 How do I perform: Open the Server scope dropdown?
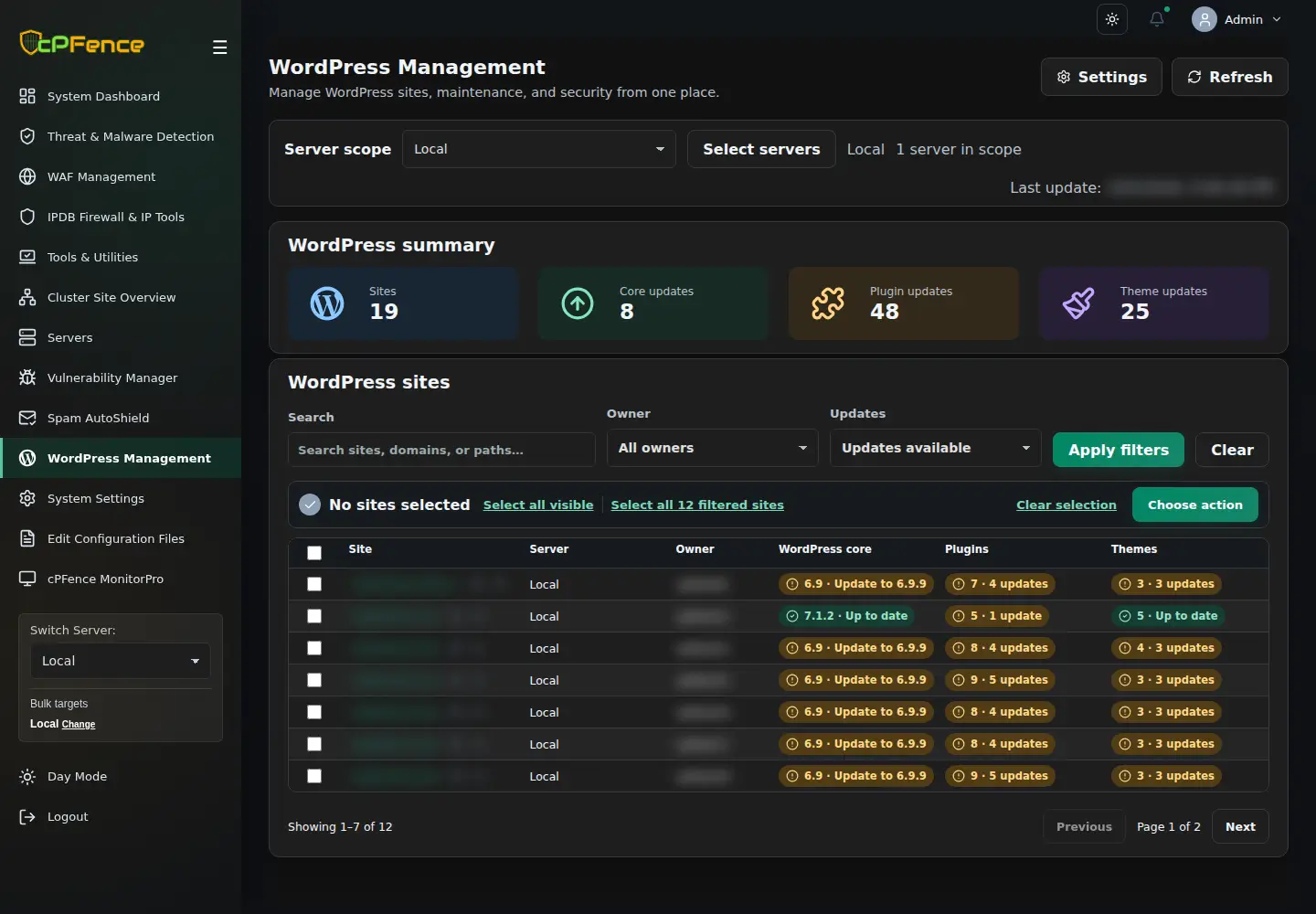[x=539, y=149]
